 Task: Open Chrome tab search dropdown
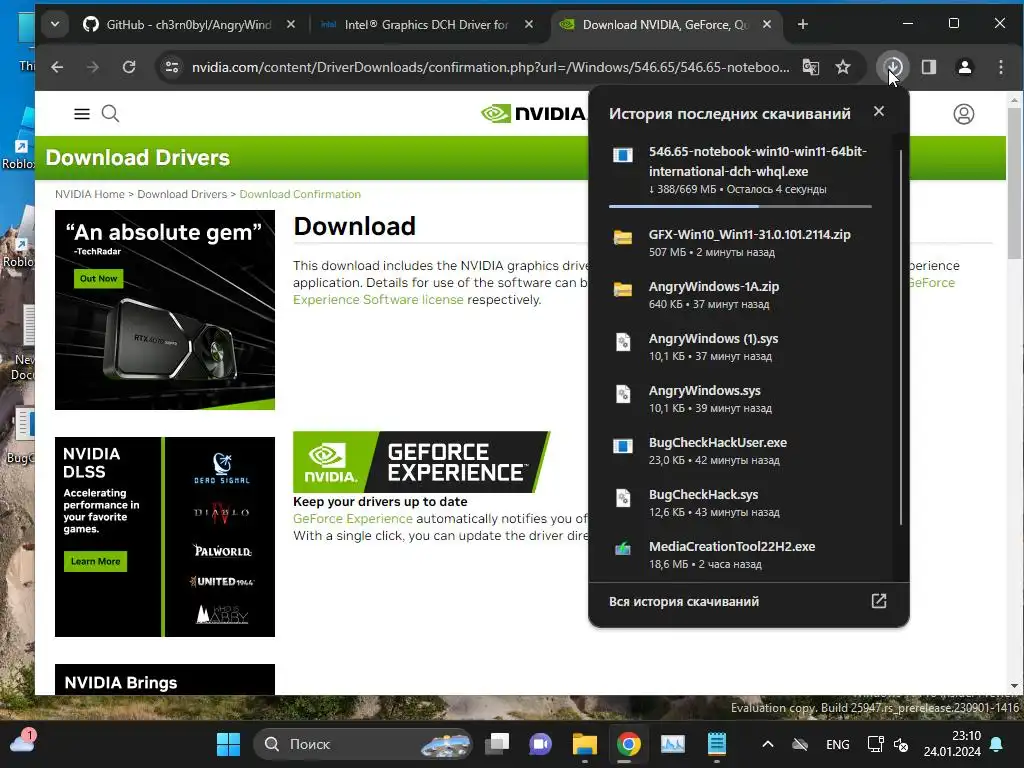(x=55, y=24)
